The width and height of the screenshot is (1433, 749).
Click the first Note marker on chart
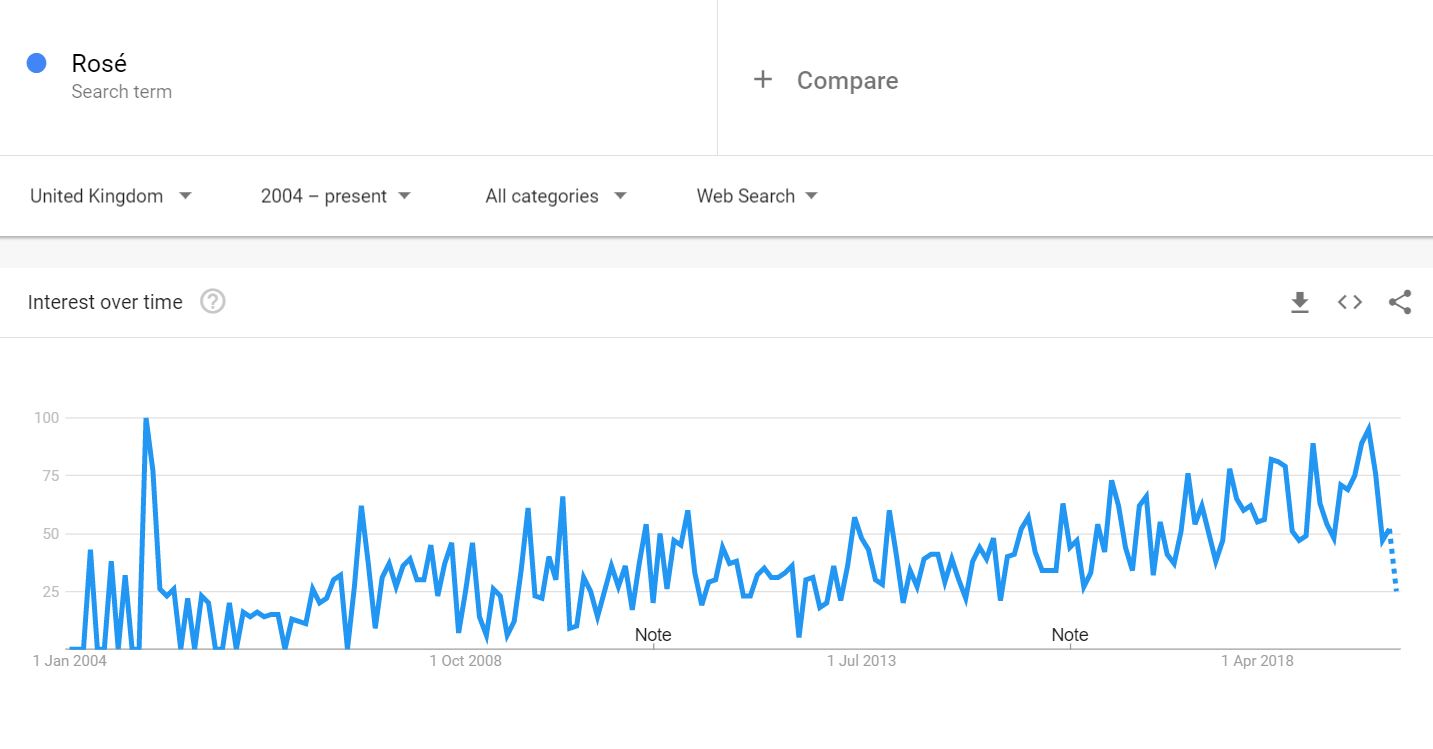pos(653,635)
